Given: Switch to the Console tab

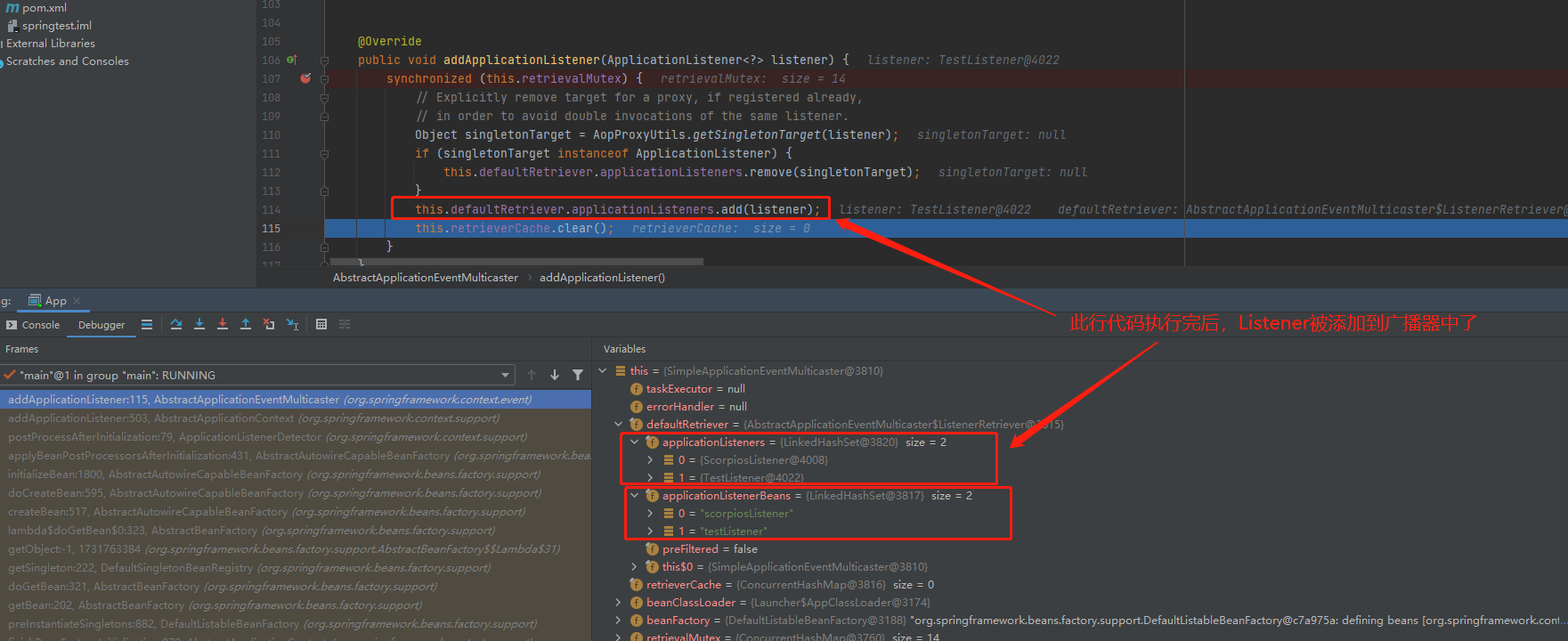Looking at the screenshot, I should pyautogui.click(x=33, y=325).
